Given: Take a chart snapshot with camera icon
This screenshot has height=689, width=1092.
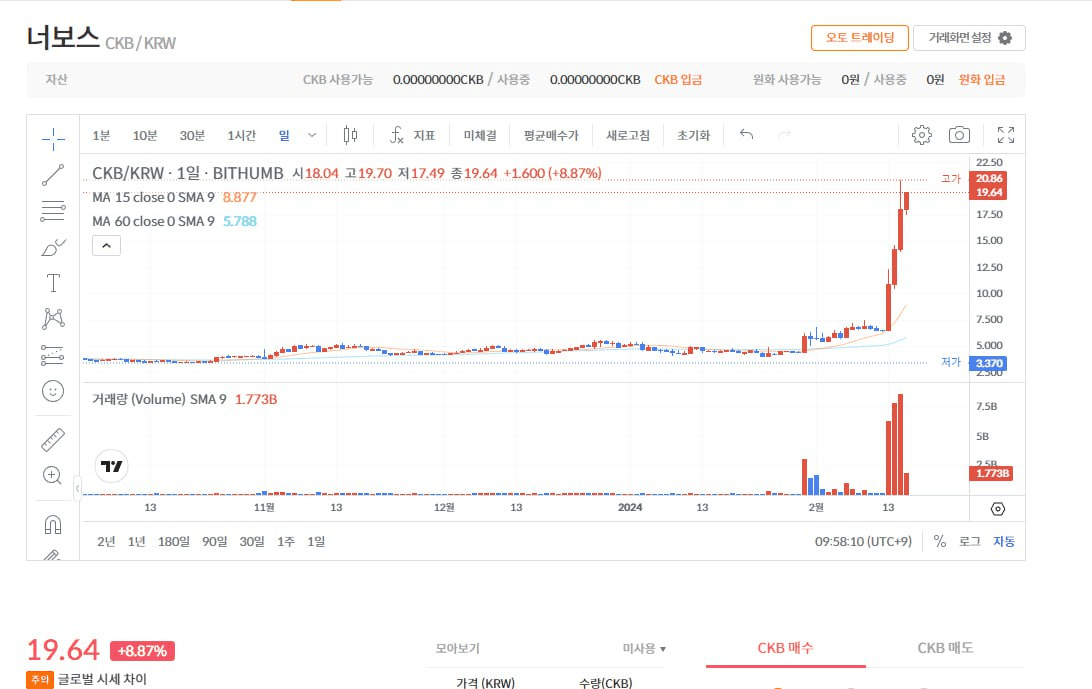Looking at the screenshot, I should tap(959, 135).
